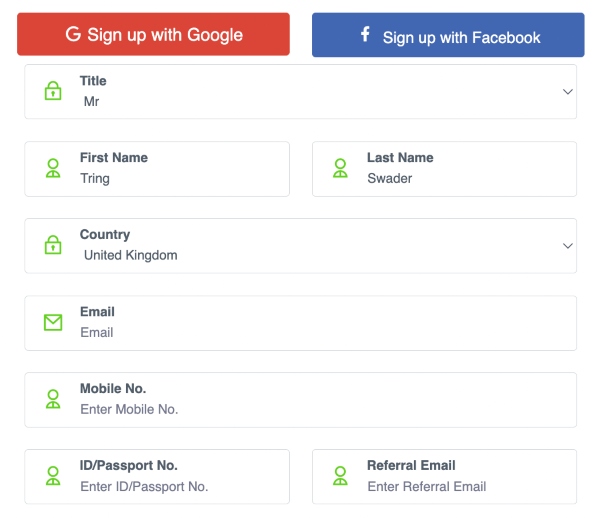The height and width of the screenshot is (518, 600).
Task: Click into the Enter Mobile No. field
Action: click(x=300, y=400)
